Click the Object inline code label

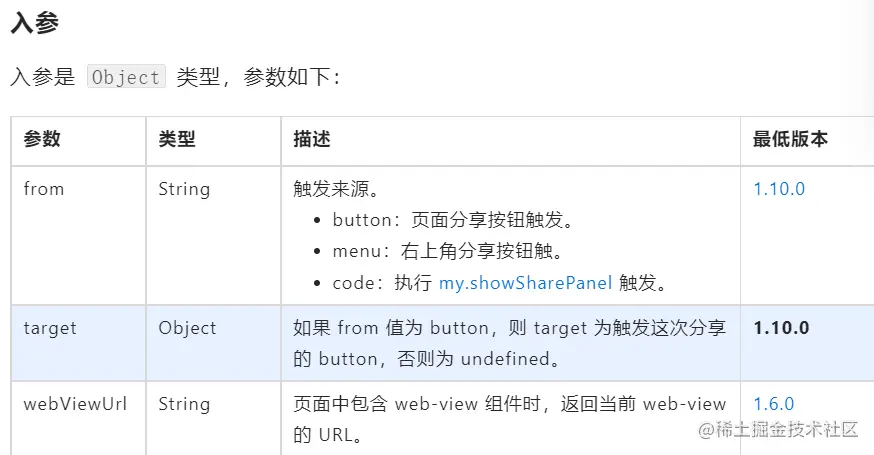(126, 77)
